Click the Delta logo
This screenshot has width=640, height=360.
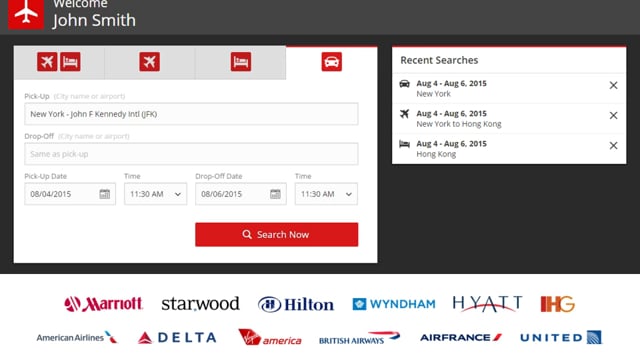177,338
